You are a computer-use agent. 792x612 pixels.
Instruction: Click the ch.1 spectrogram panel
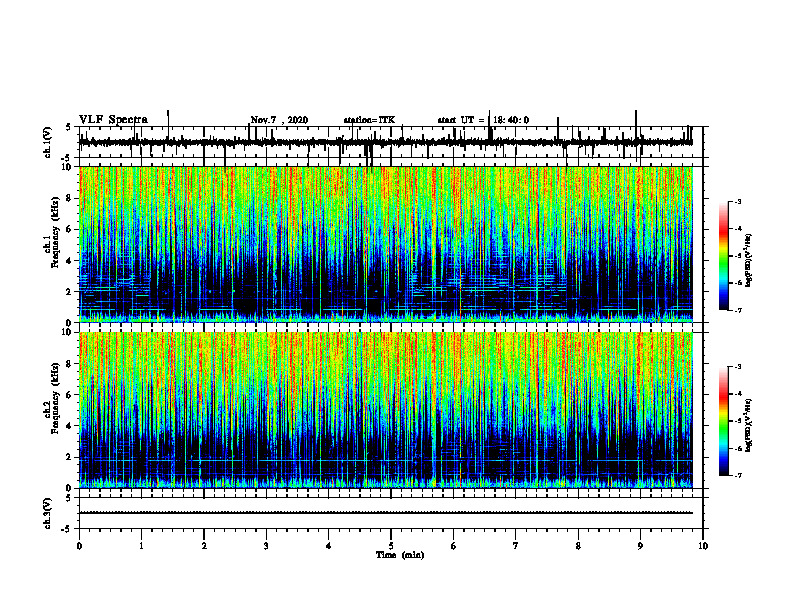(x=385, y=244)
